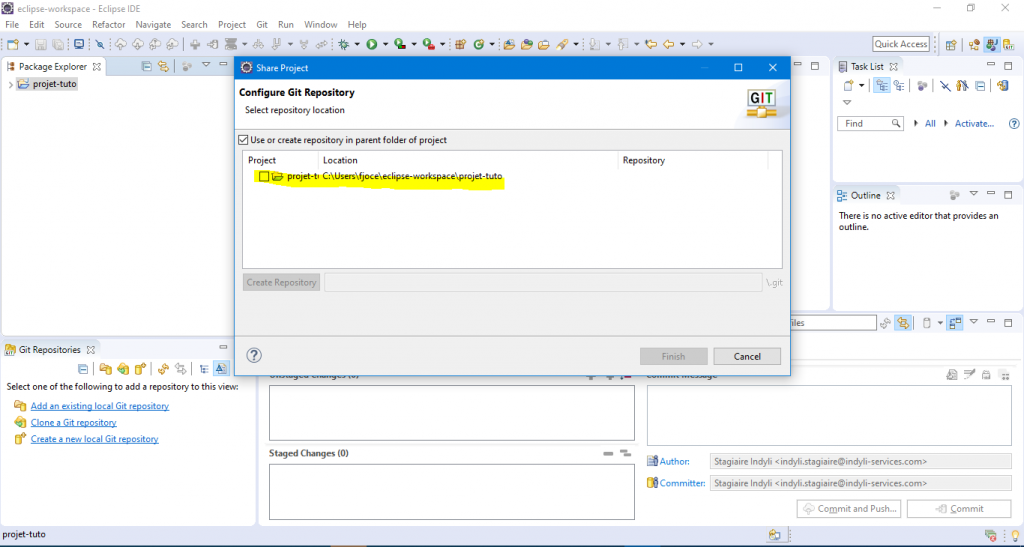The width and height of the screenshot is (1024, 547).
Task: Open the File menu
Action: (12, 25)
